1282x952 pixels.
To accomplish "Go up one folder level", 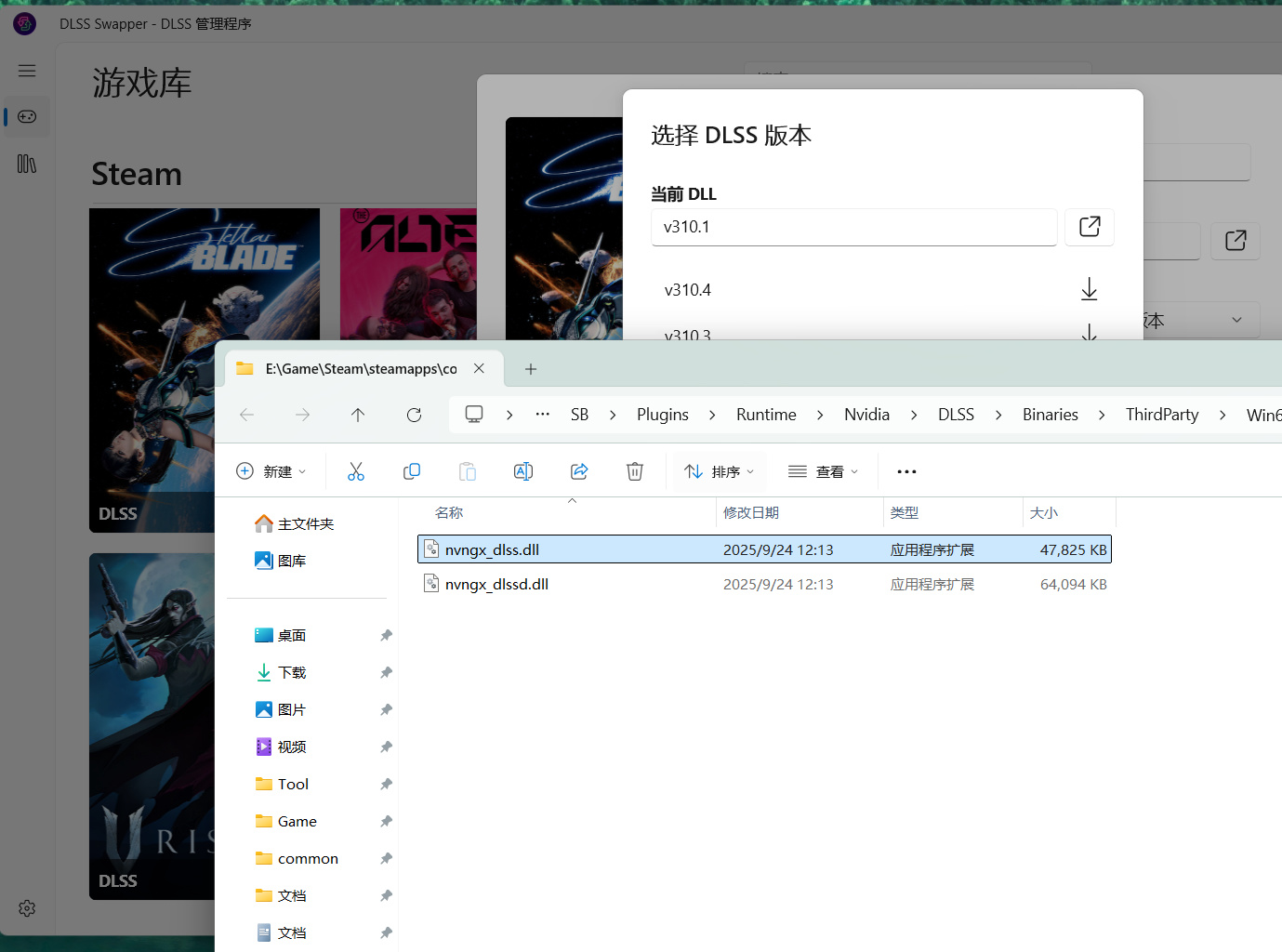I will (358, 415).
